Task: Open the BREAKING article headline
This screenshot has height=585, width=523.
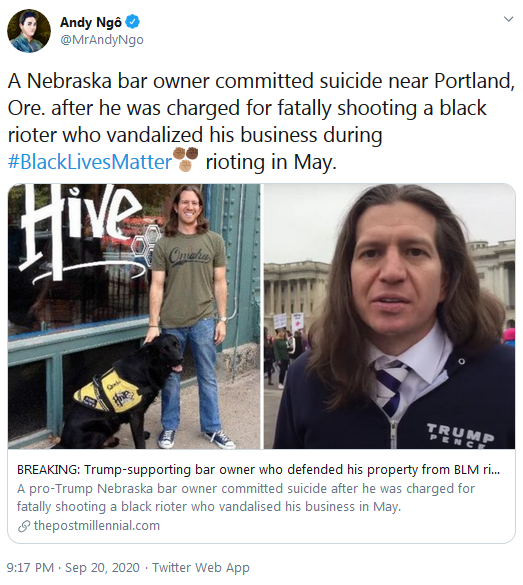Action: pos(258,469)
